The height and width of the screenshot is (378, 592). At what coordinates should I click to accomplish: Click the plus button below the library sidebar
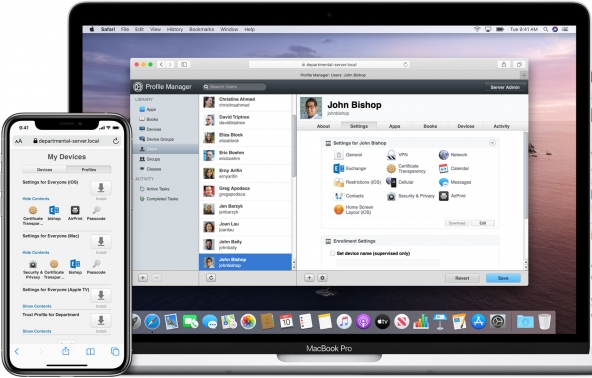(x=143, y=278)
